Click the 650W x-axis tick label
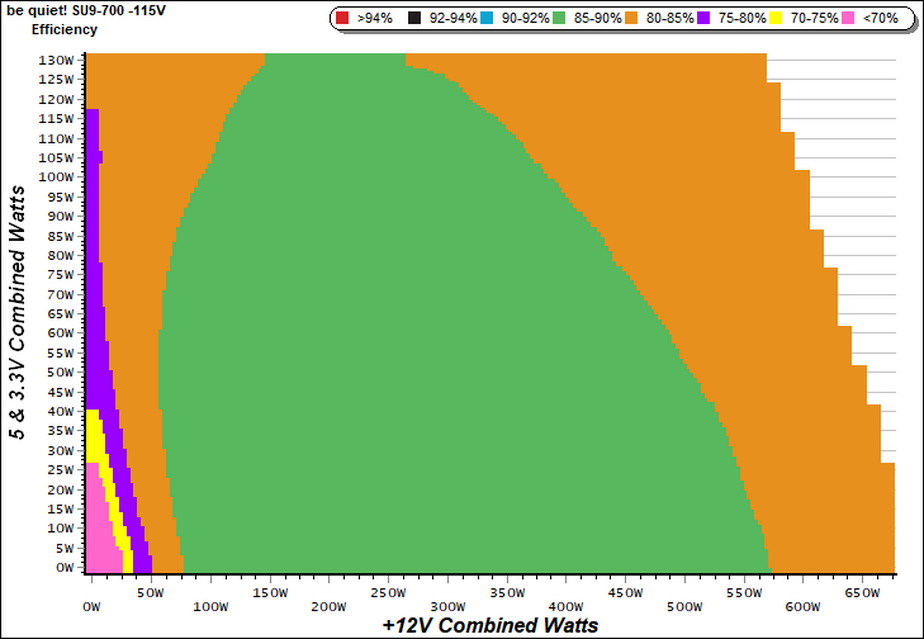924x639 pixels. tap(862, 593)
